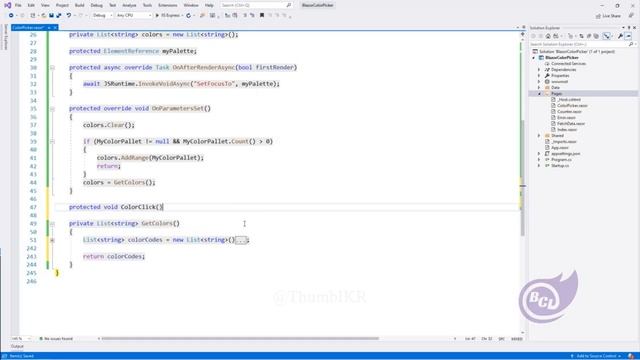This screenshot has height=360, width=640.
Task: Click the Solution Explorer Collapse All icon
Action: click(x=589, y=36)
